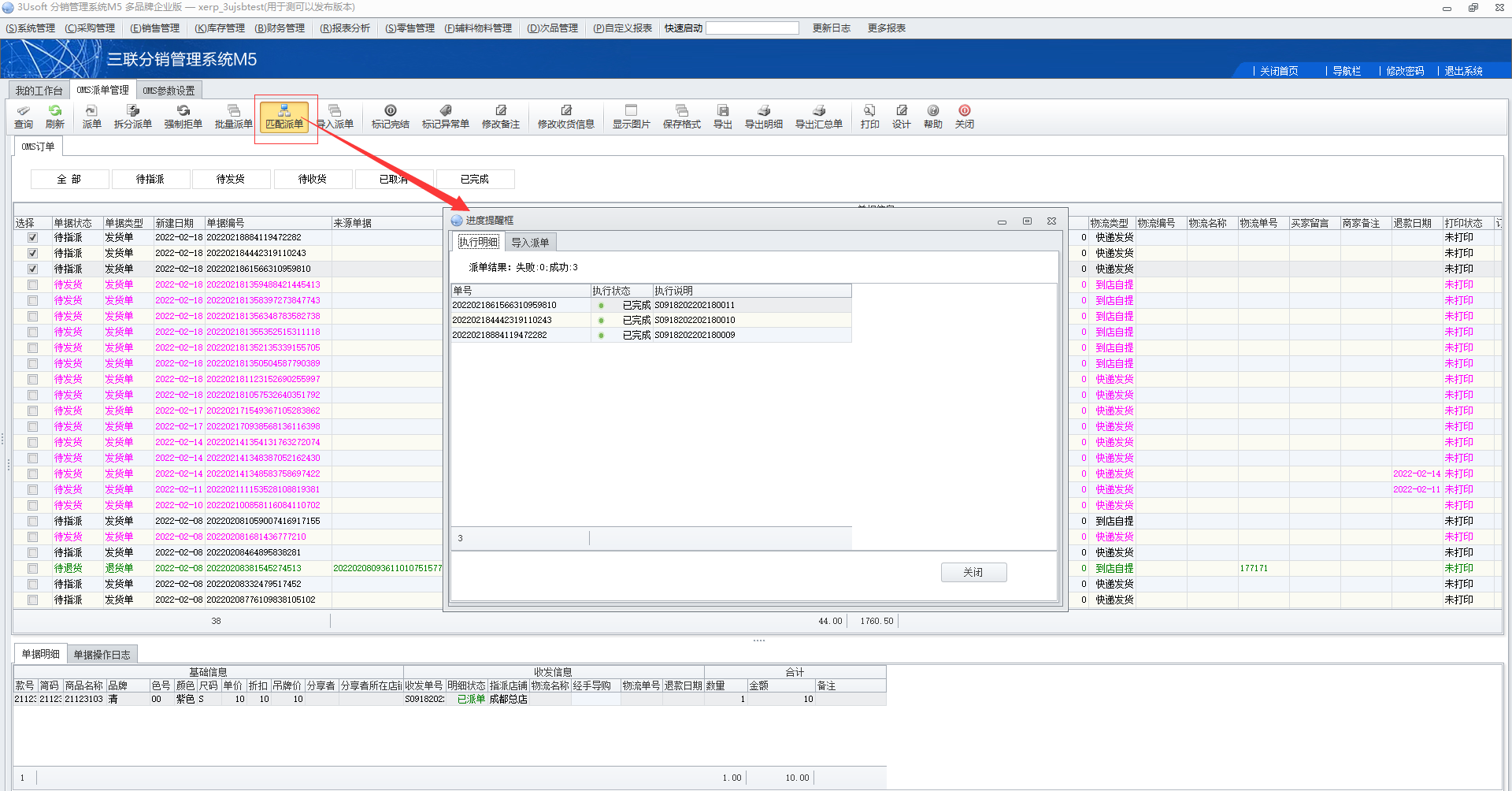The width and height of the screenshot is (1512, 791).
Task: Click the 匹配派单 icon
Action: click(x=284, y=117)
